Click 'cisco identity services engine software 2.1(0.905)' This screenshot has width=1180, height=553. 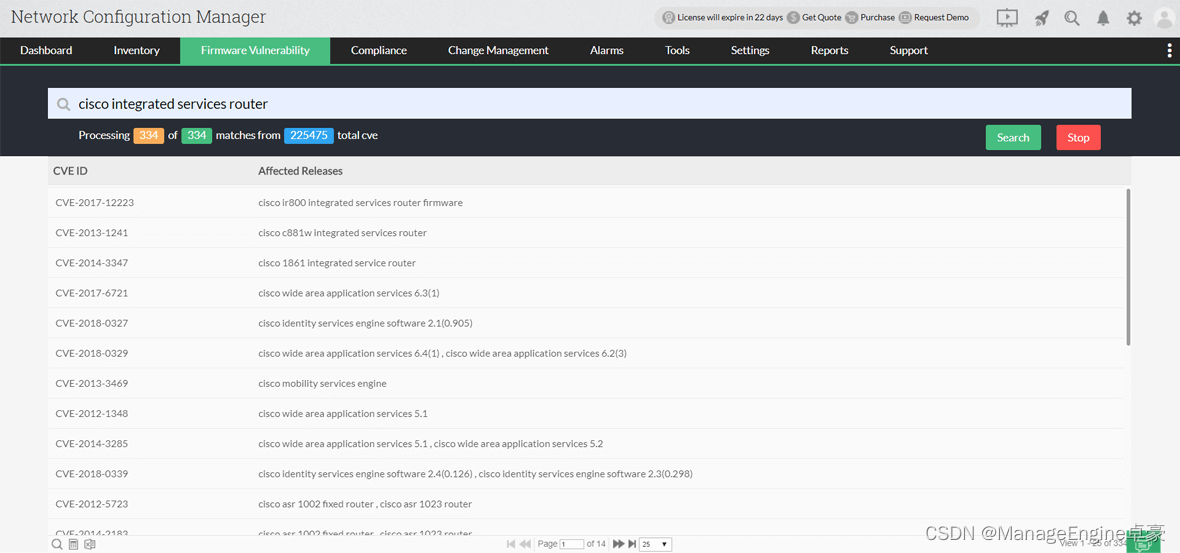click(365, 324)
